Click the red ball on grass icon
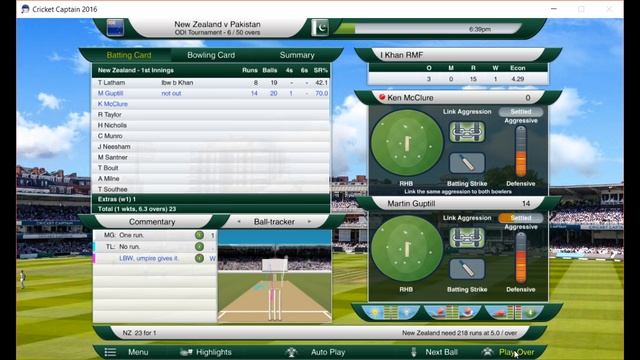 pyautogui.click(x=499, y=313)
